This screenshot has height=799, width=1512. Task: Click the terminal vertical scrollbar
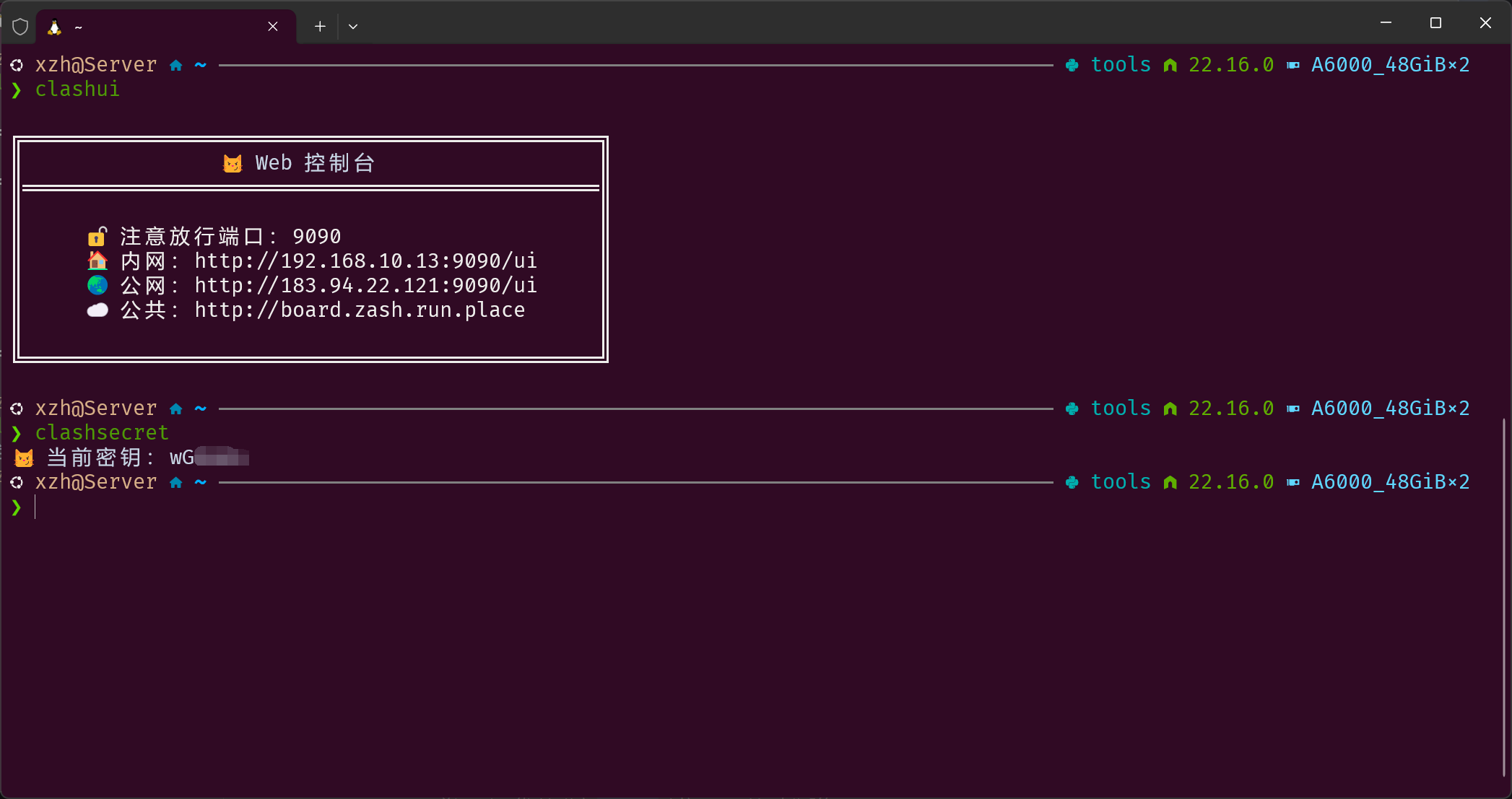click(x=1505, y=596)
